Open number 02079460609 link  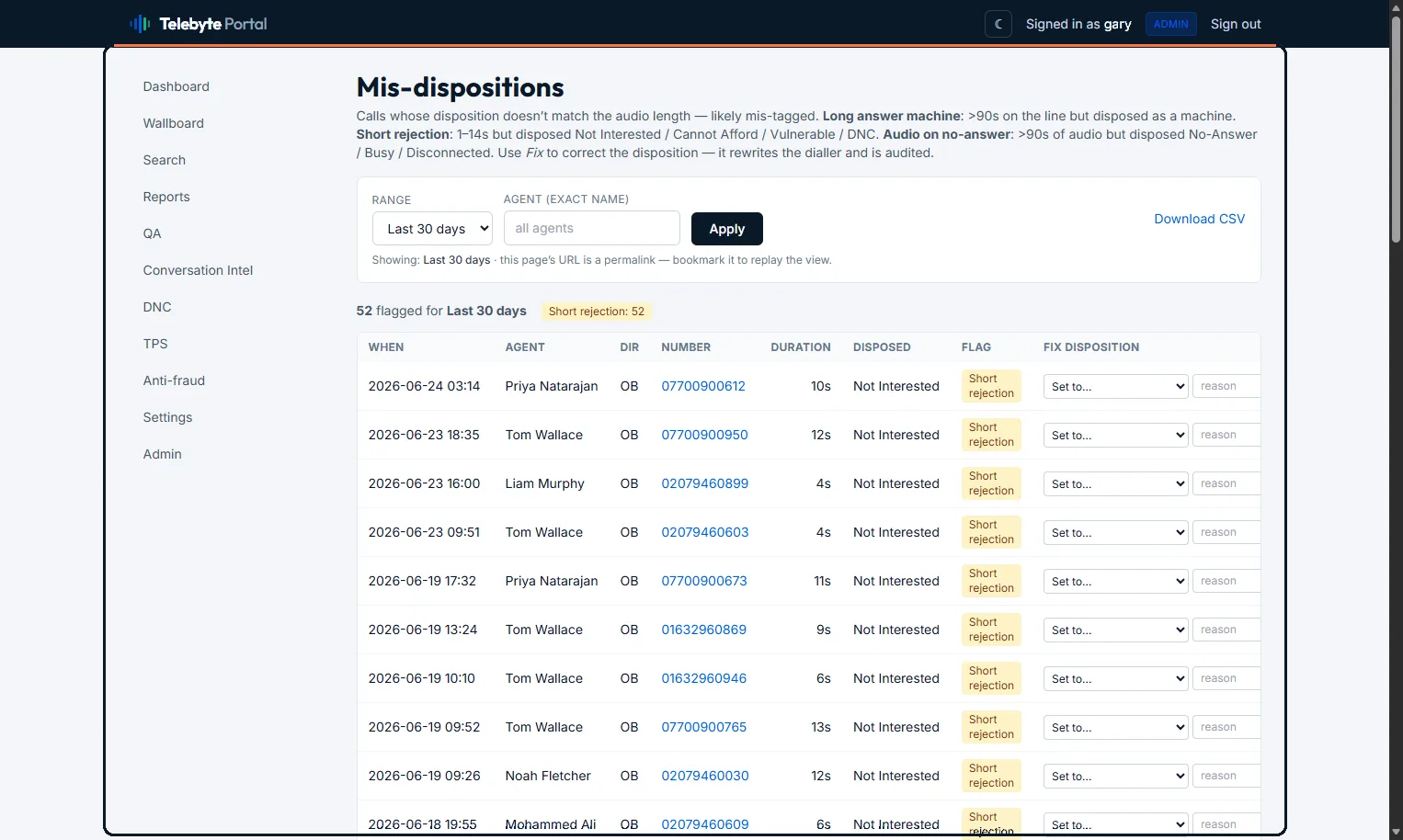point(704,824)
